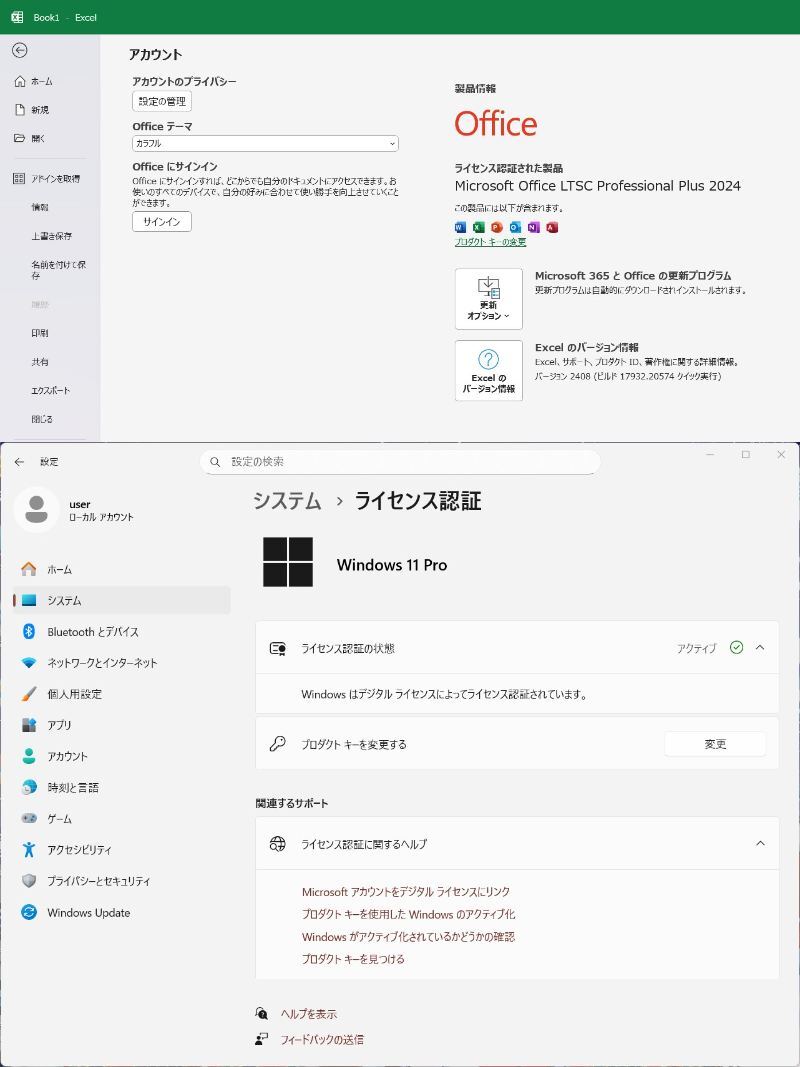Click the globe icon beside ライセンス認証に関するヘルプ
Screen dimensions: 800x1067
click(277, 844)
